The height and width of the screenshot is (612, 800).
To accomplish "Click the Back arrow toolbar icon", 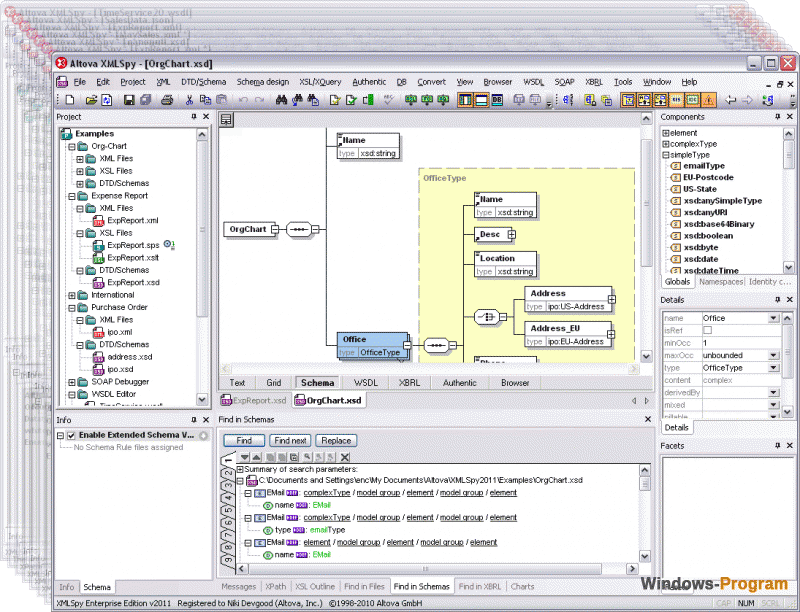I will coord(731,100).
